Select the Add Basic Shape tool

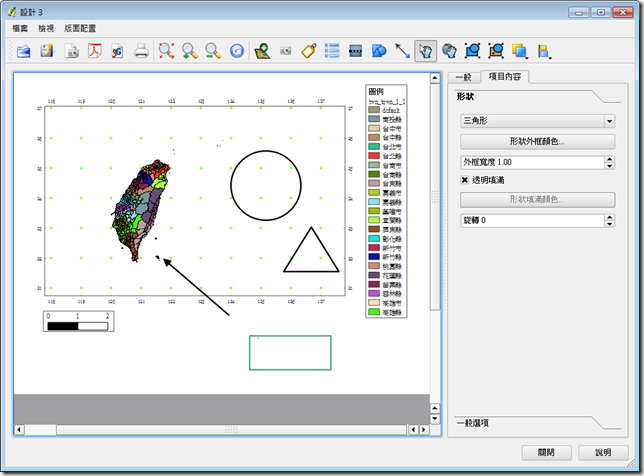pos(379,51)
